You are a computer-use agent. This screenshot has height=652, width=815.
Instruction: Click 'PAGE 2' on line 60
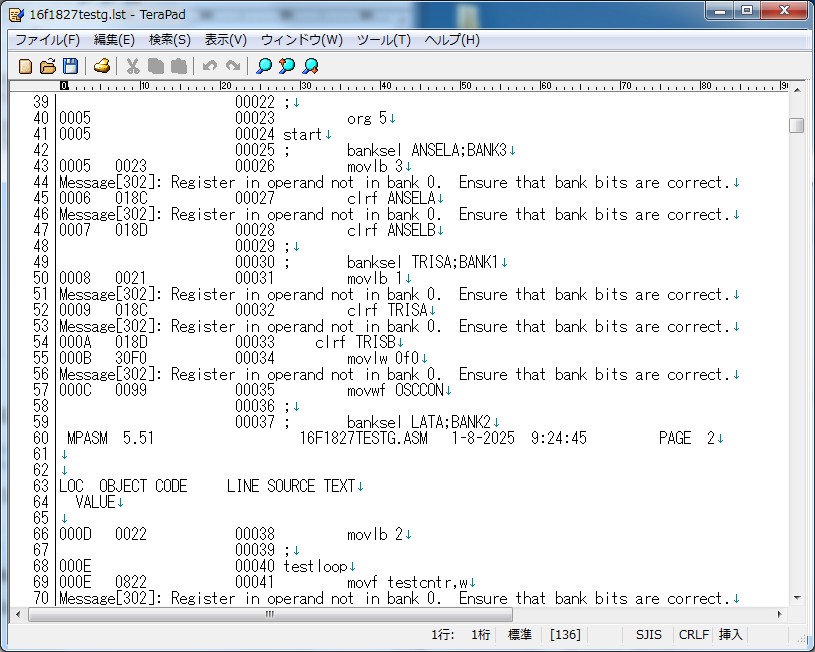click(687, 438)
